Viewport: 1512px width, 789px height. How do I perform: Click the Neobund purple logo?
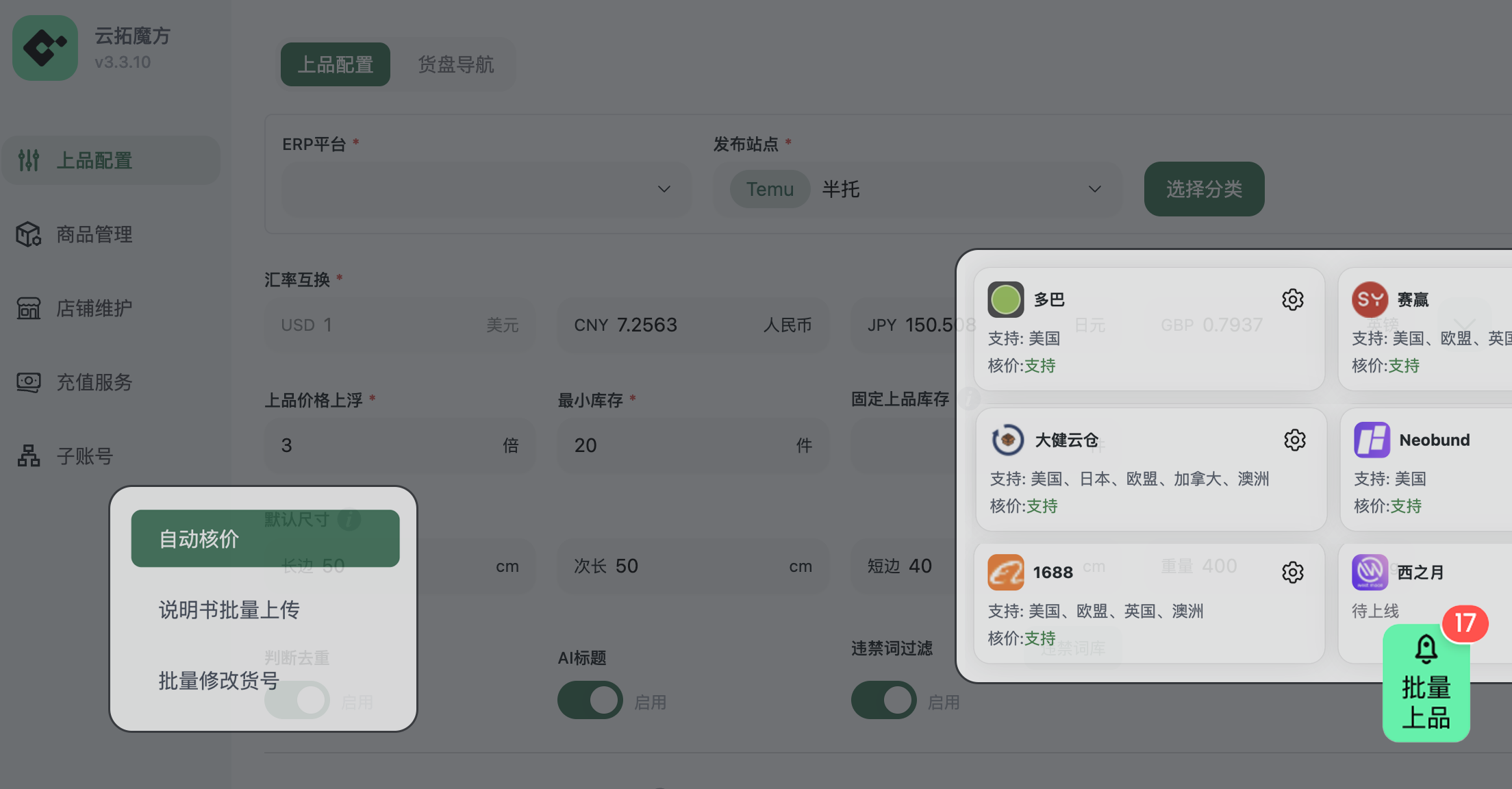tap(1372, 440)
